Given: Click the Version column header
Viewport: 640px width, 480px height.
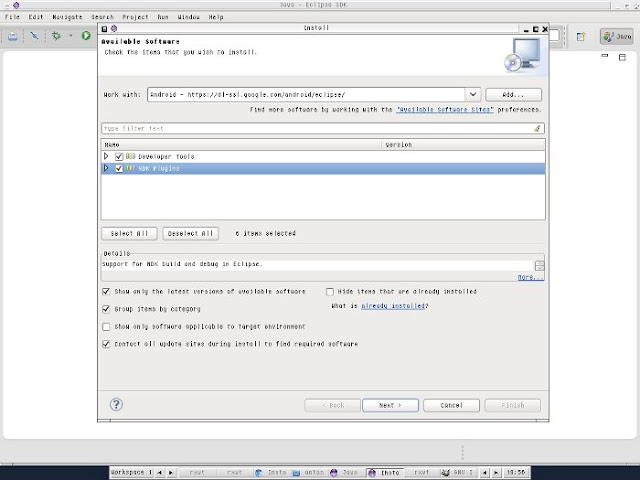Looking at the screenshot, I should tap(463, 144).
